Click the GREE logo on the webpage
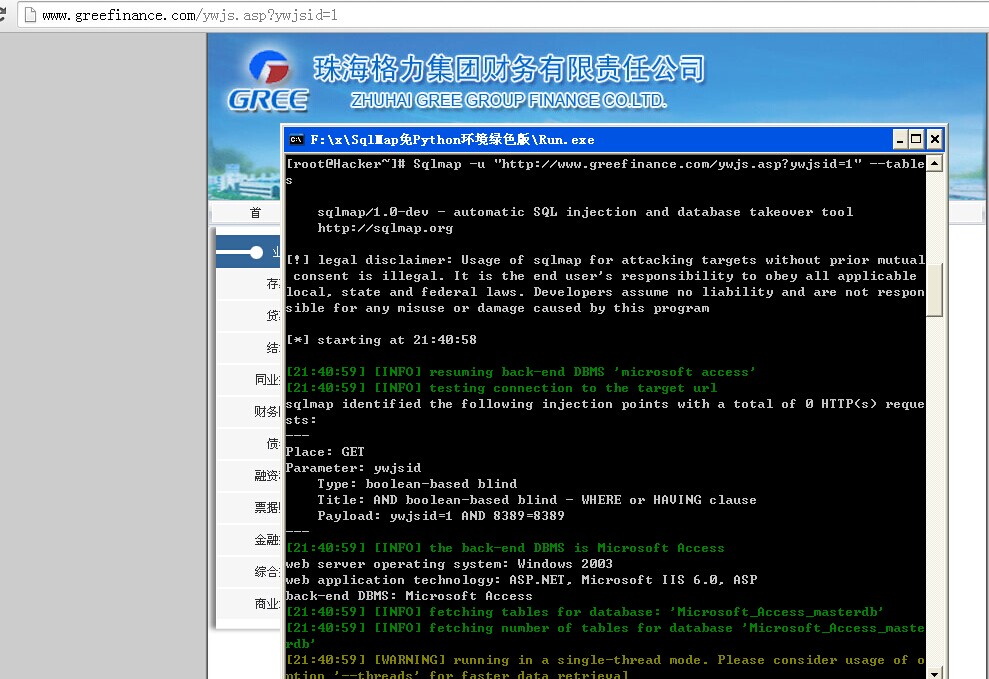 pyautogui.click(x=268, y=81)
